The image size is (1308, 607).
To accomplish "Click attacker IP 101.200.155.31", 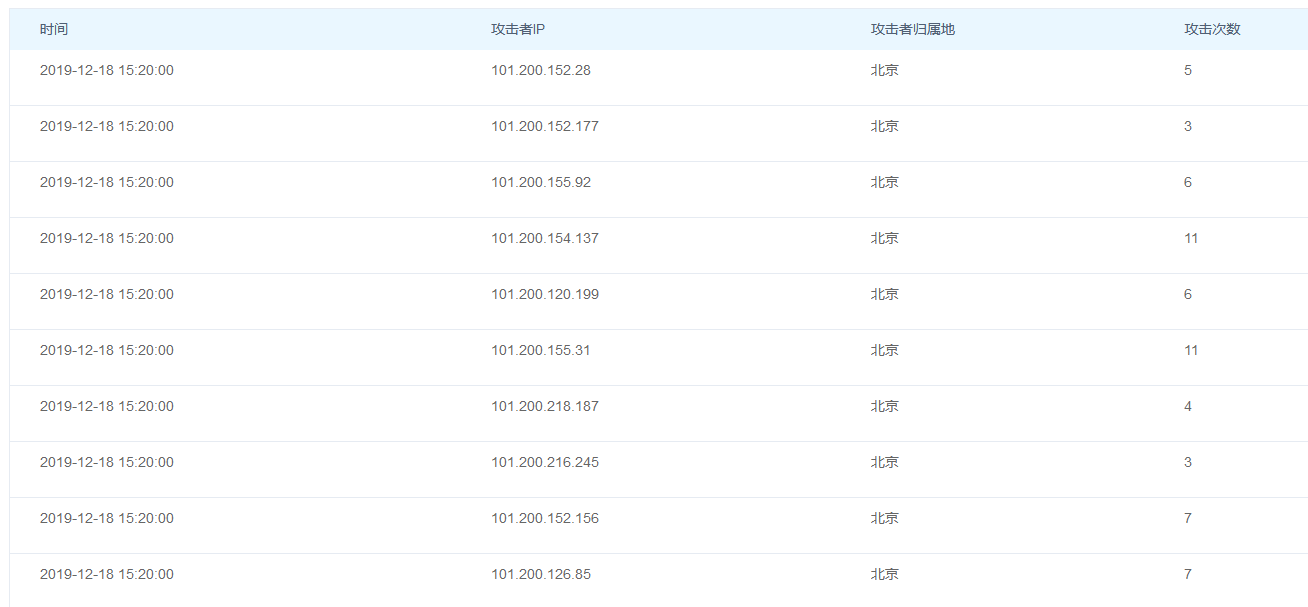I will coord(540,351).
